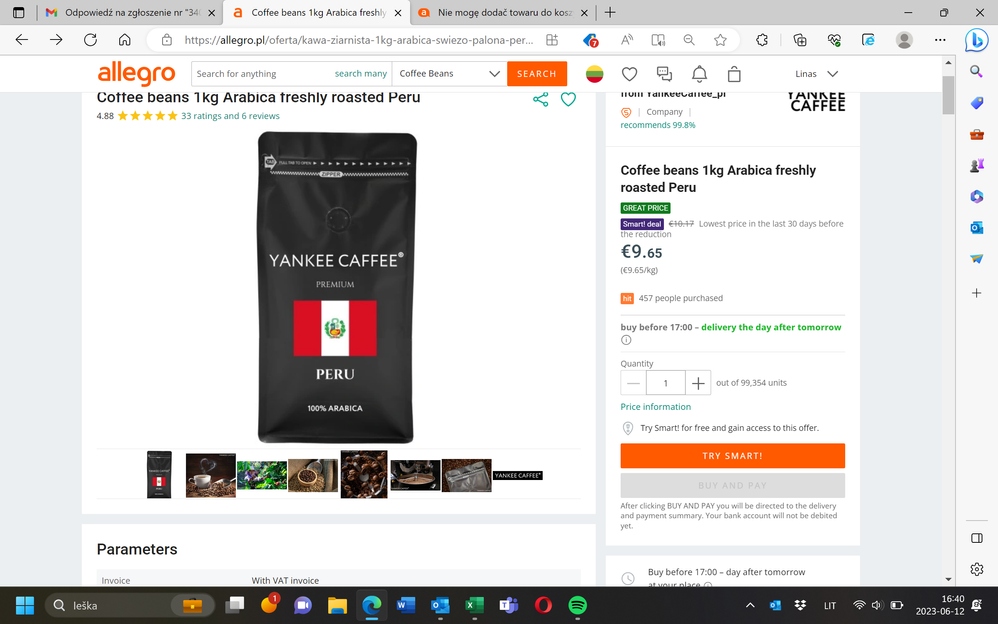Screen dimensions: 998x624
Task: Click the orange SEARCH button
Action: point(537,74)
